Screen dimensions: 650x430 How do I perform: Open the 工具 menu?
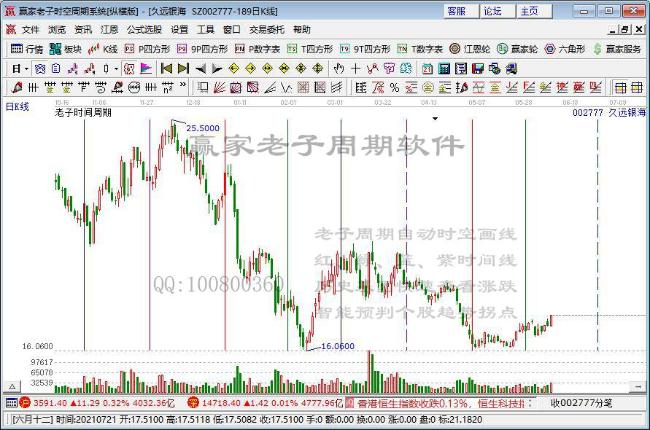(206, 29)
